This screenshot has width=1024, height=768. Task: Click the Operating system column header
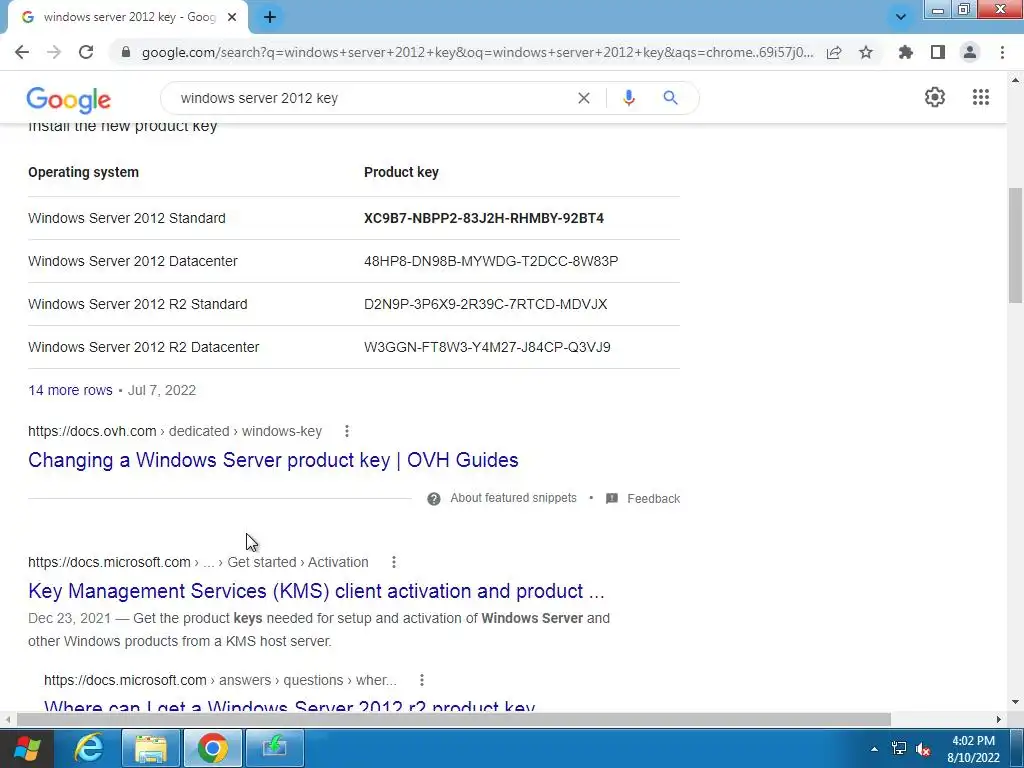(84, 172)
